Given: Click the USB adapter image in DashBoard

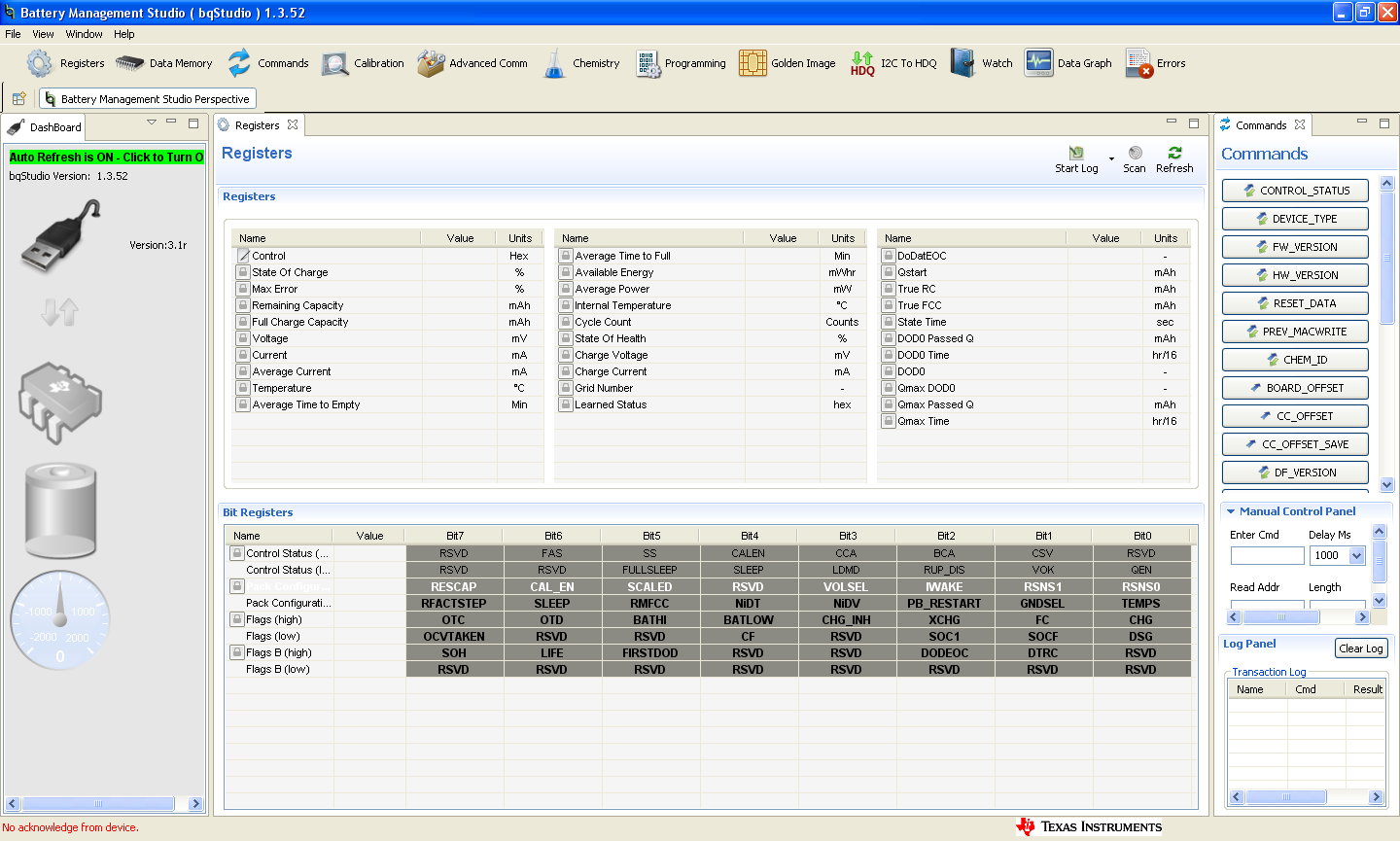Looking at the screenshot, I should coord(61,234).
